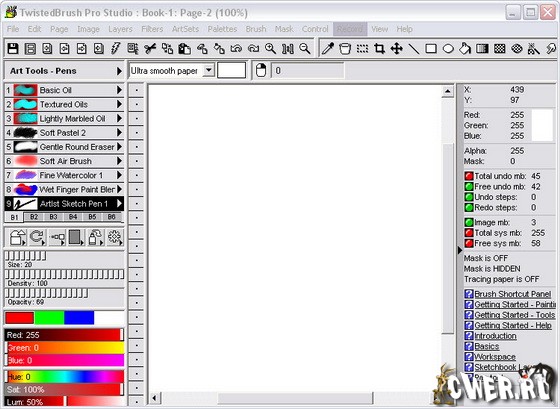Click the gear brush effects icon
The width and height of the screenshot is (560, 409).
(114, 237)
